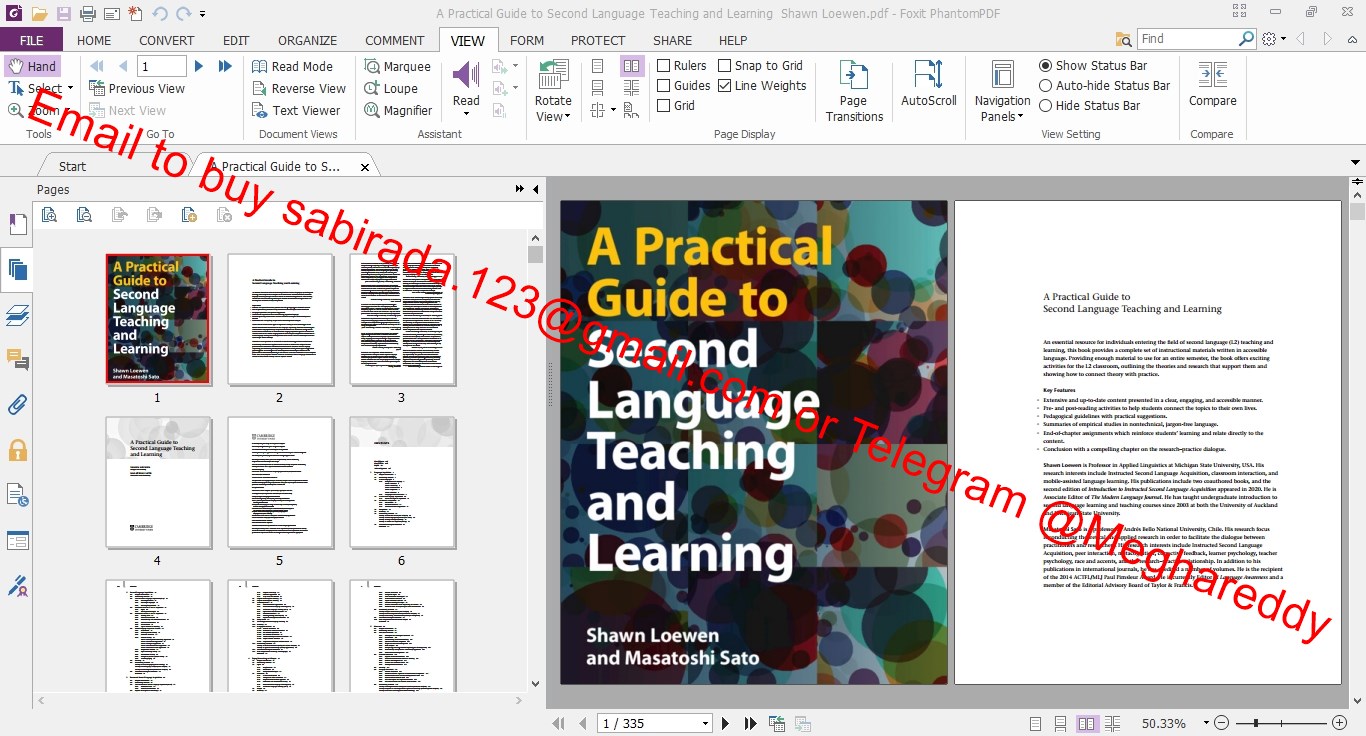
Task: Jump to last page in ribbon Go To
Action: pos(225,66)
